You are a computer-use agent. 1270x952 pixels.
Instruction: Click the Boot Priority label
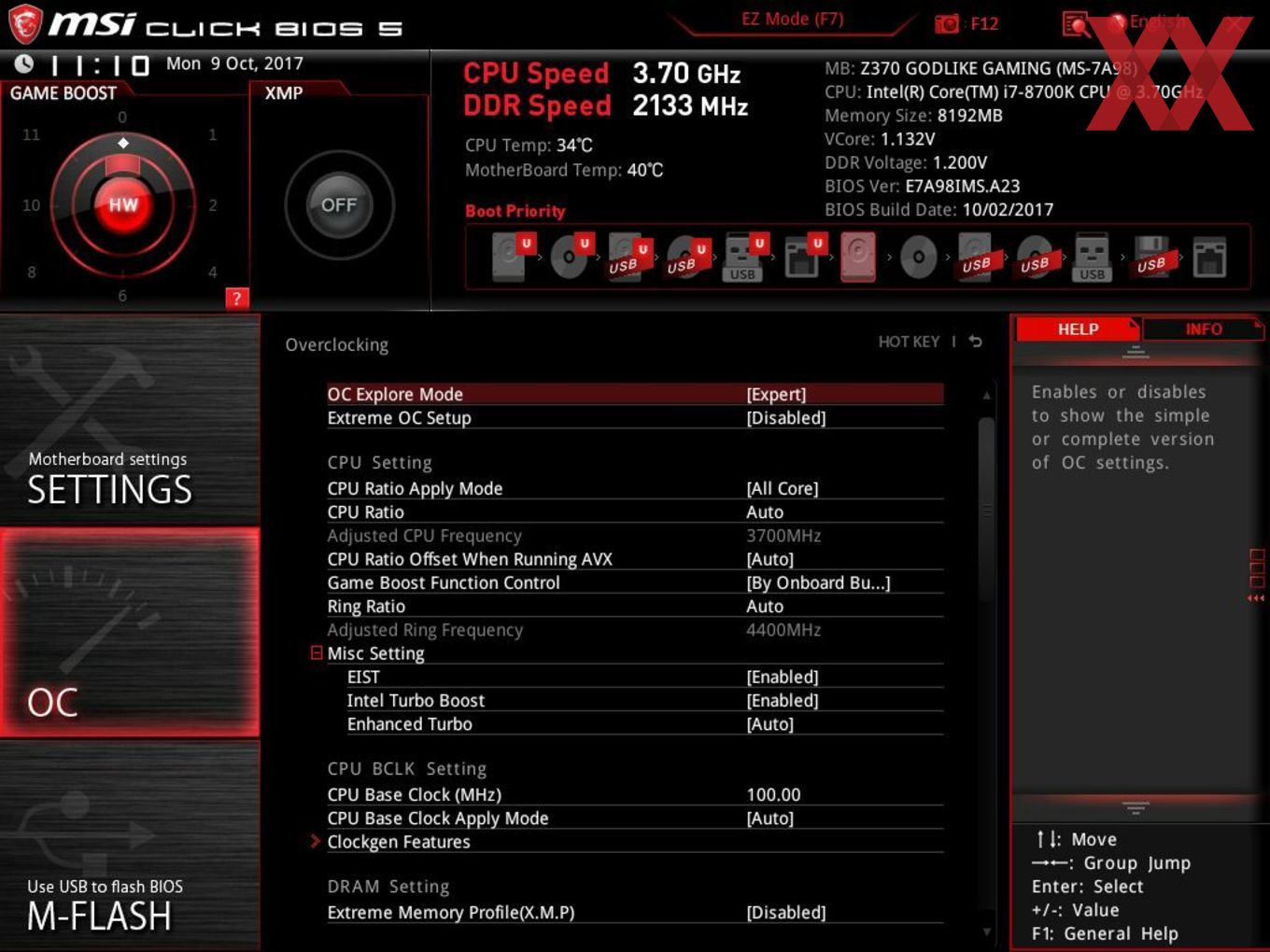[x=515, y=211]
